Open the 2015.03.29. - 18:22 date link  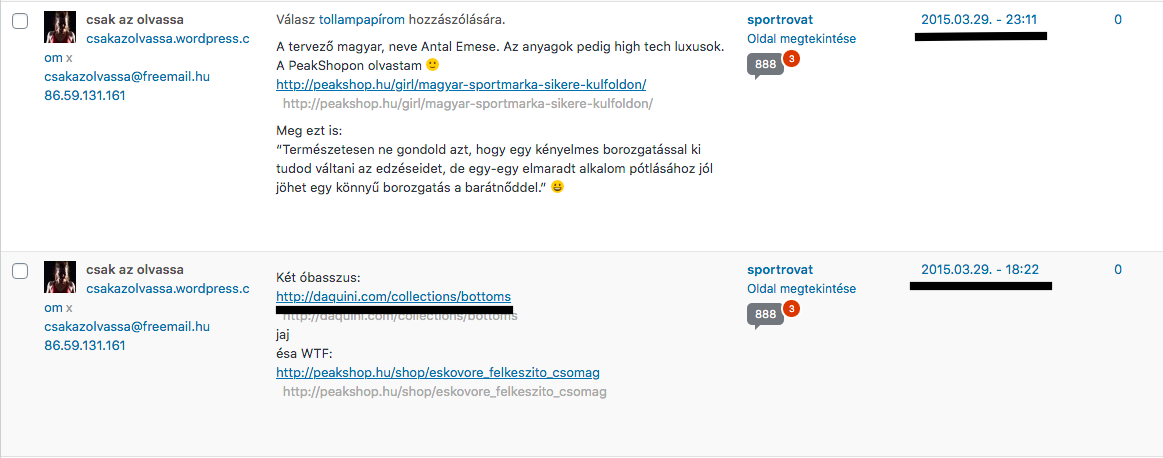pyautogui.click(x=979, y=269)
